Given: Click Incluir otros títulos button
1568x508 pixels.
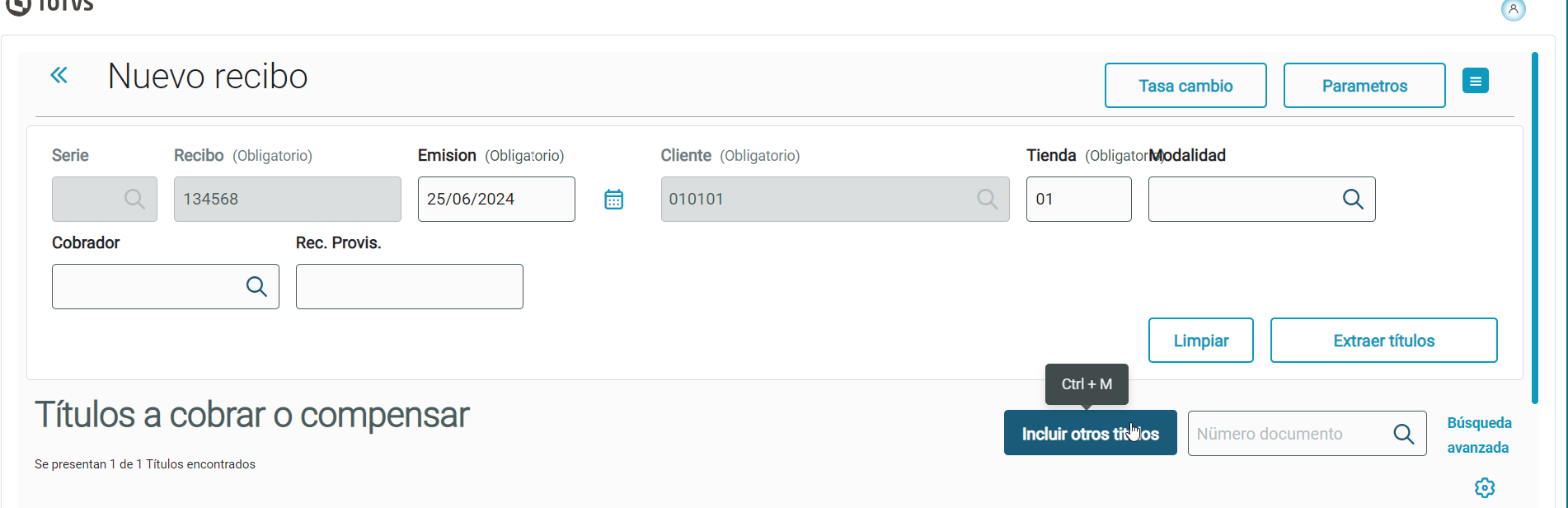Looking at the screenshot, I should [x=1091, y=433].
